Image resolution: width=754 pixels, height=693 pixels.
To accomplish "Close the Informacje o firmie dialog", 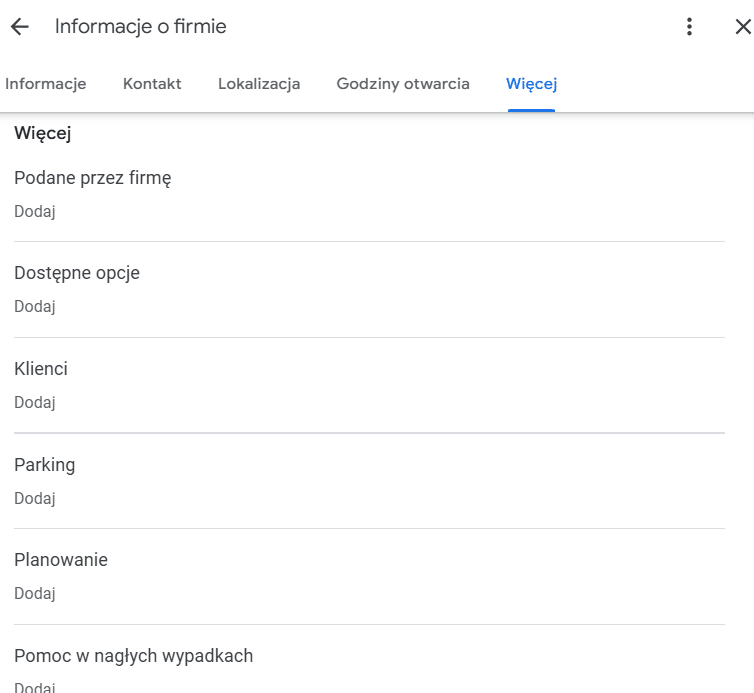I will [x=743, y=26].
